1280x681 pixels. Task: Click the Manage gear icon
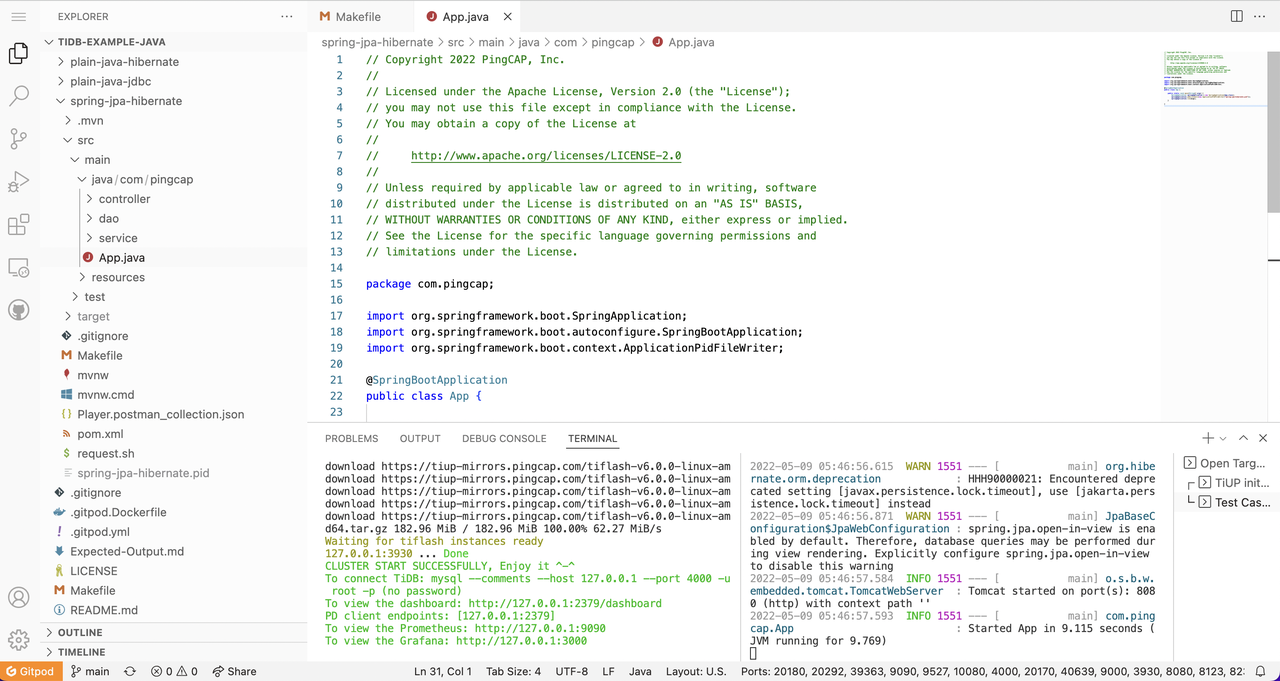click(18, 640)
